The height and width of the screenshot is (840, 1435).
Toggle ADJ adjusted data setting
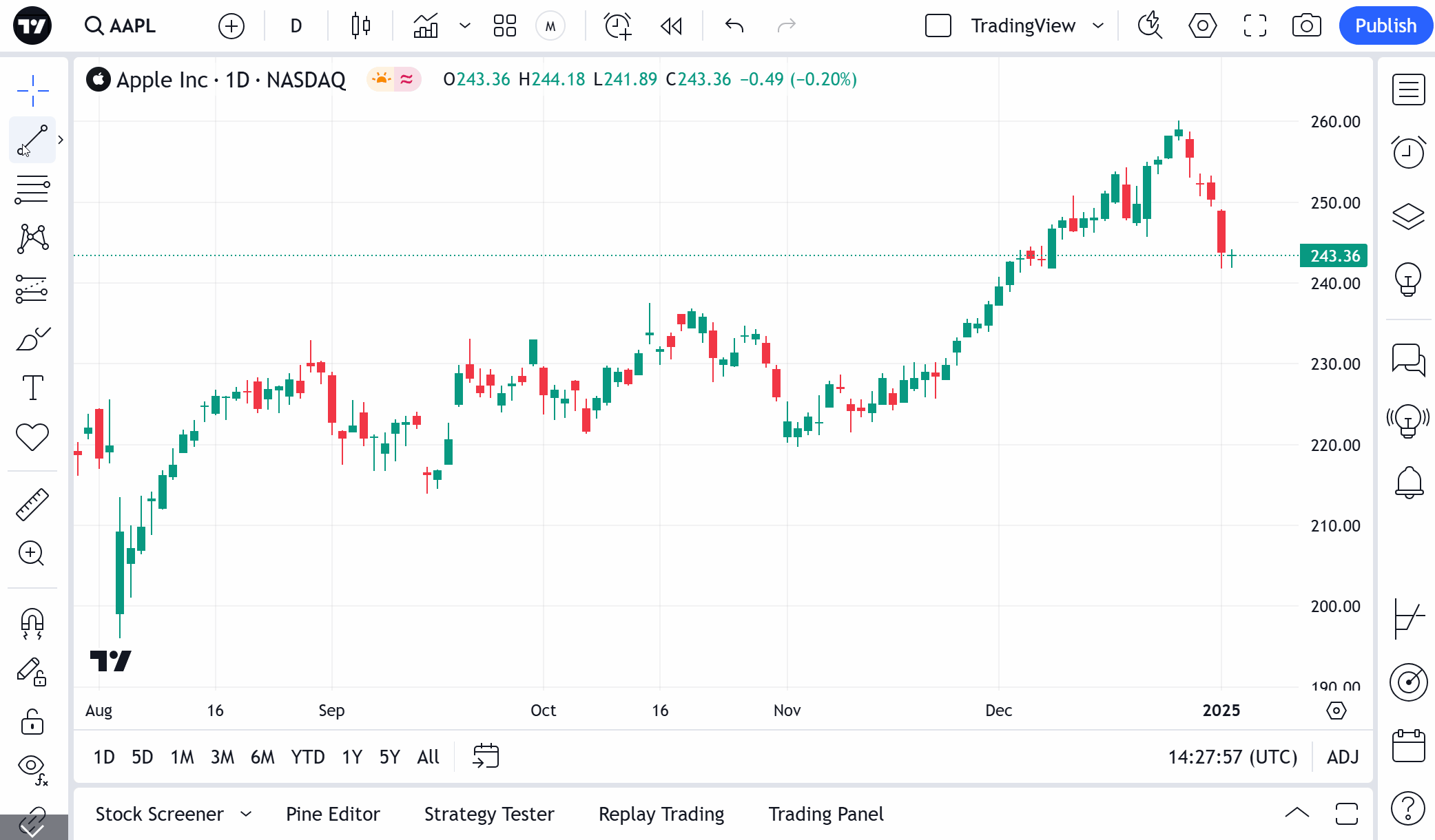pos(1343,757)
